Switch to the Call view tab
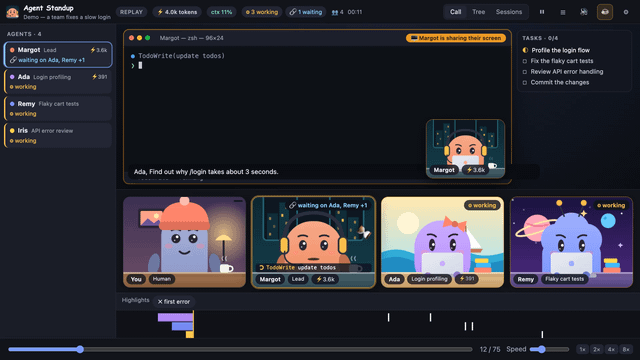 [456, 12]
